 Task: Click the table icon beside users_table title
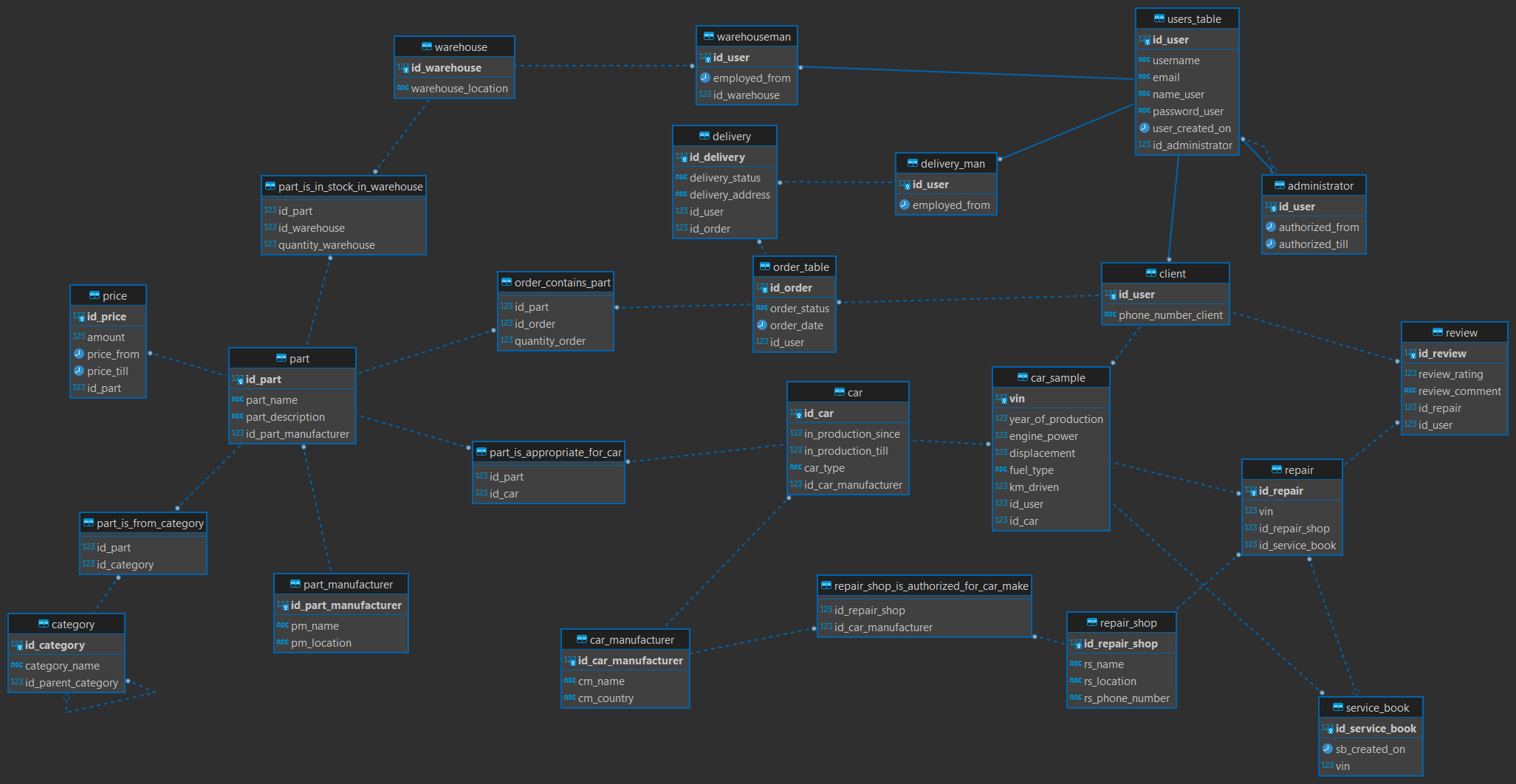1159,18
